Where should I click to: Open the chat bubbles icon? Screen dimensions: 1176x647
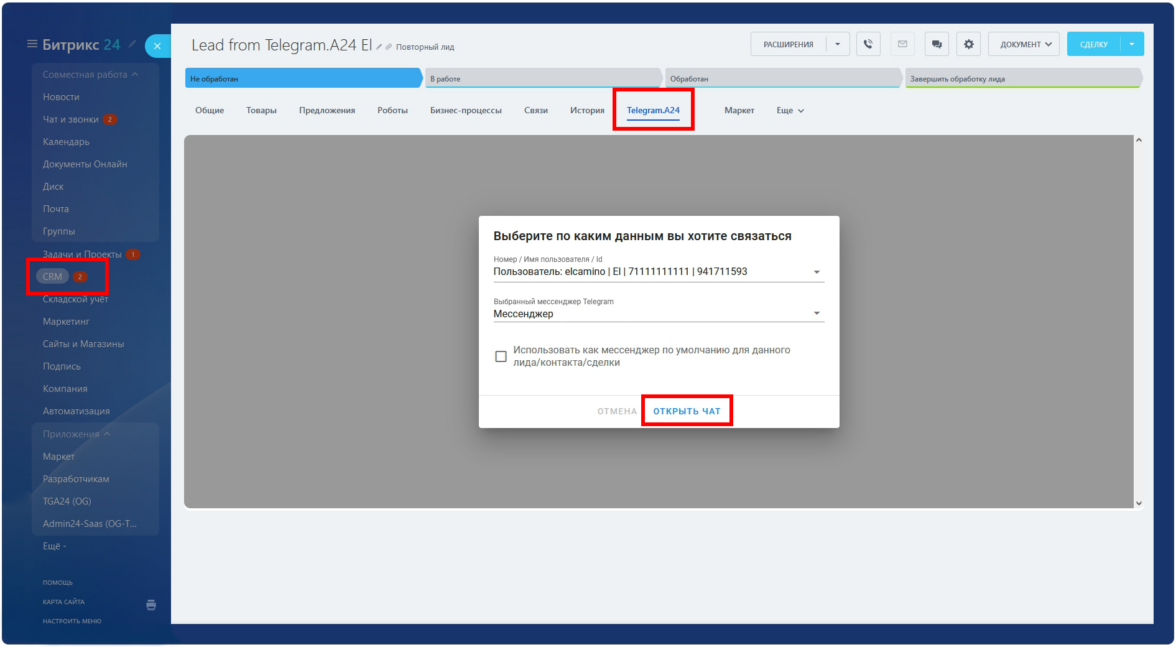coord(937,44)
